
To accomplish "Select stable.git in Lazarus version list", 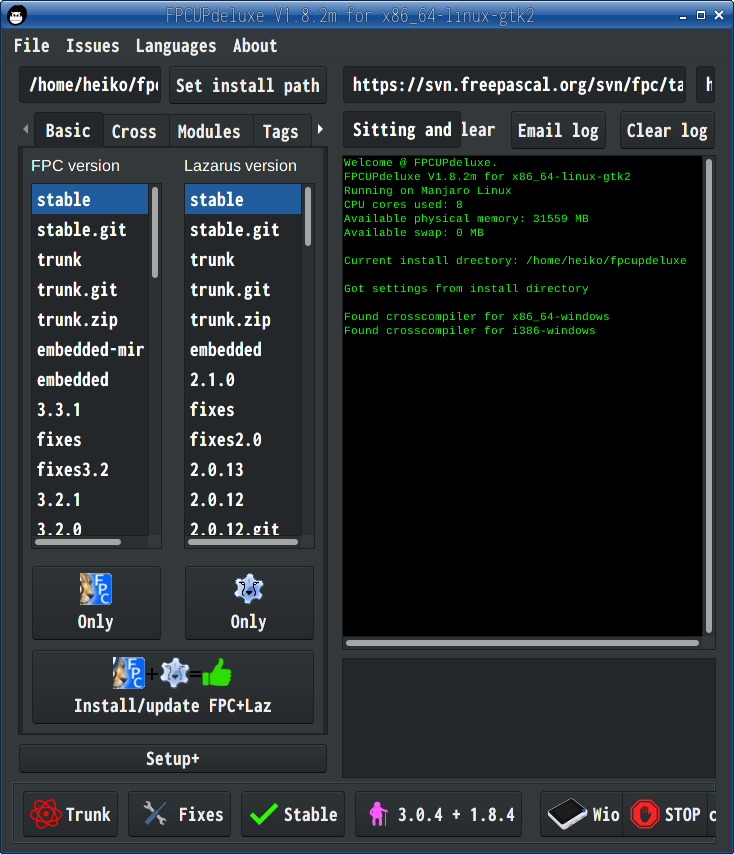I will pyautogui.click(x=243, y=229).
